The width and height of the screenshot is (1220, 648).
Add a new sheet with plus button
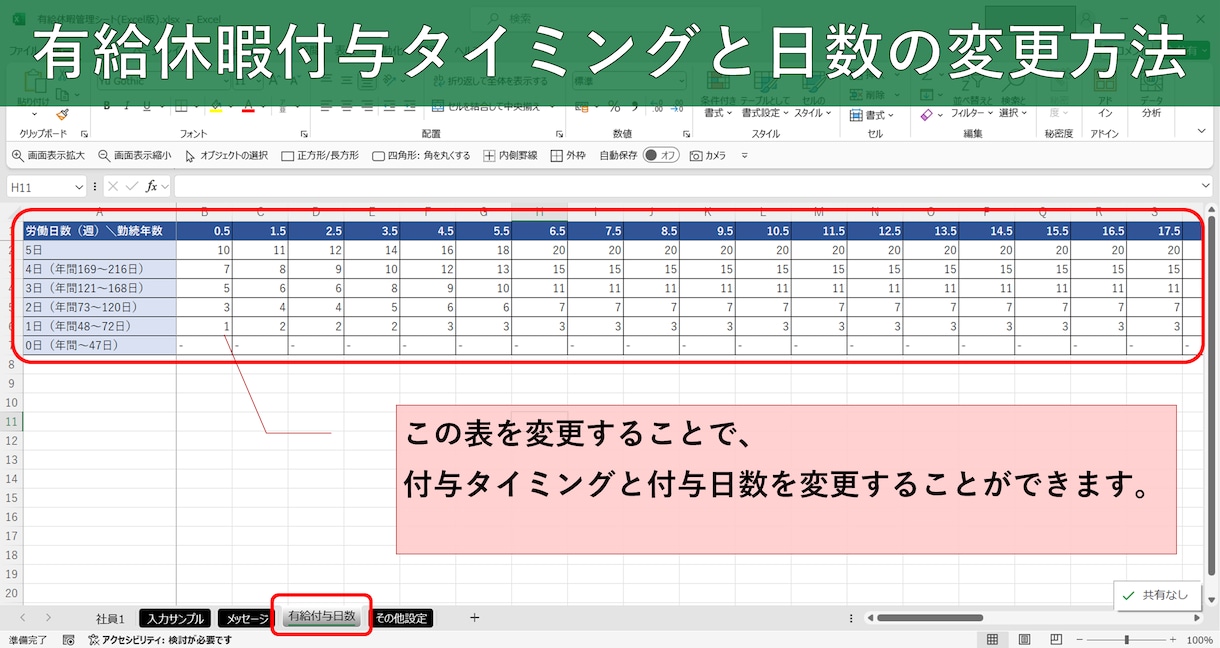(x=474, y=618)
